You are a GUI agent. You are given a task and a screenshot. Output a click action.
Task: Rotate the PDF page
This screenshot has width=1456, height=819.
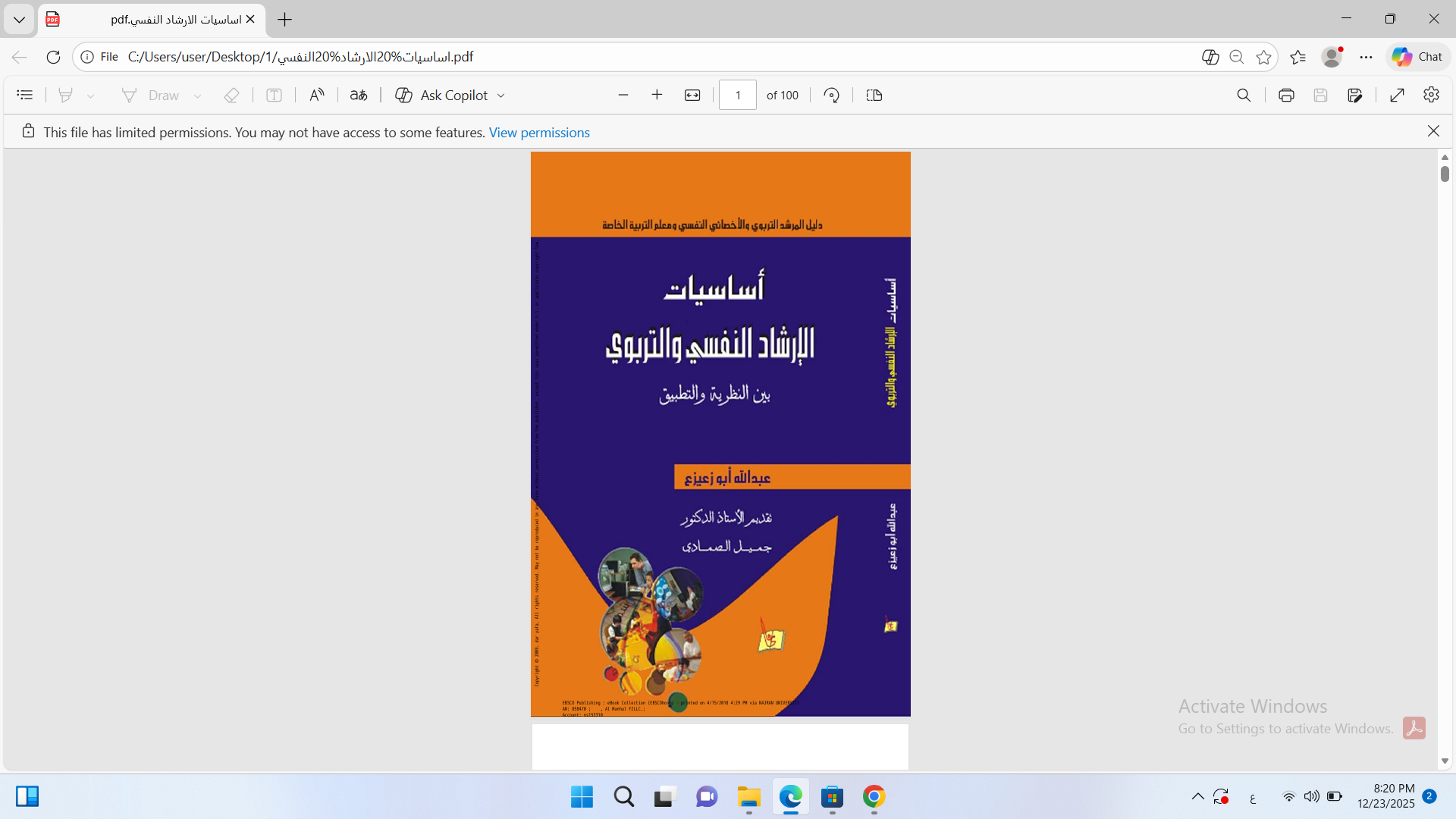click(x=832, y=95)
